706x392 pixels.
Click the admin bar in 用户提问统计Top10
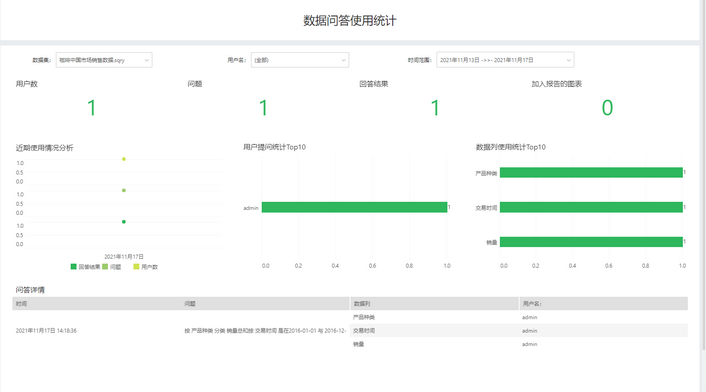click(x=354, y=207)
